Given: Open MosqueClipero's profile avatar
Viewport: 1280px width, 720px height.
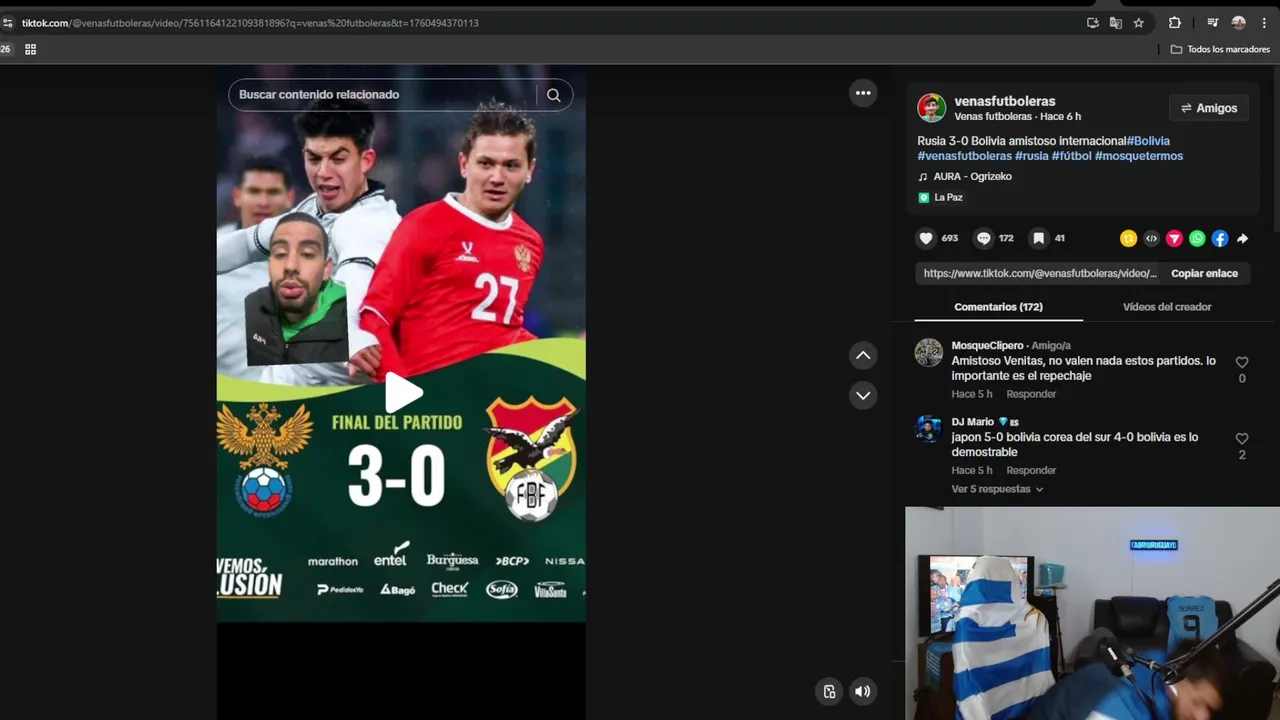Looking at the screenshot, I should pyautogui.click(x=929, y=353).
